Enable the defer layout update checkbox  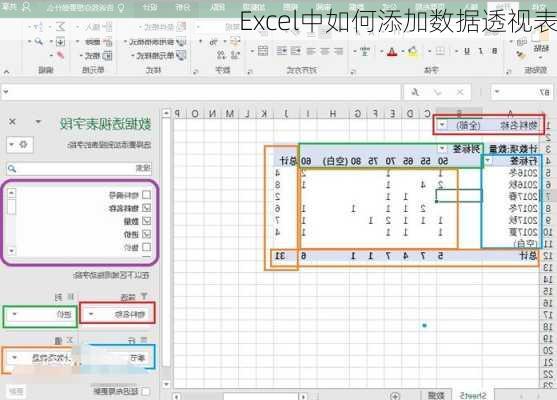pyautogui.click(x=145, y=391)
